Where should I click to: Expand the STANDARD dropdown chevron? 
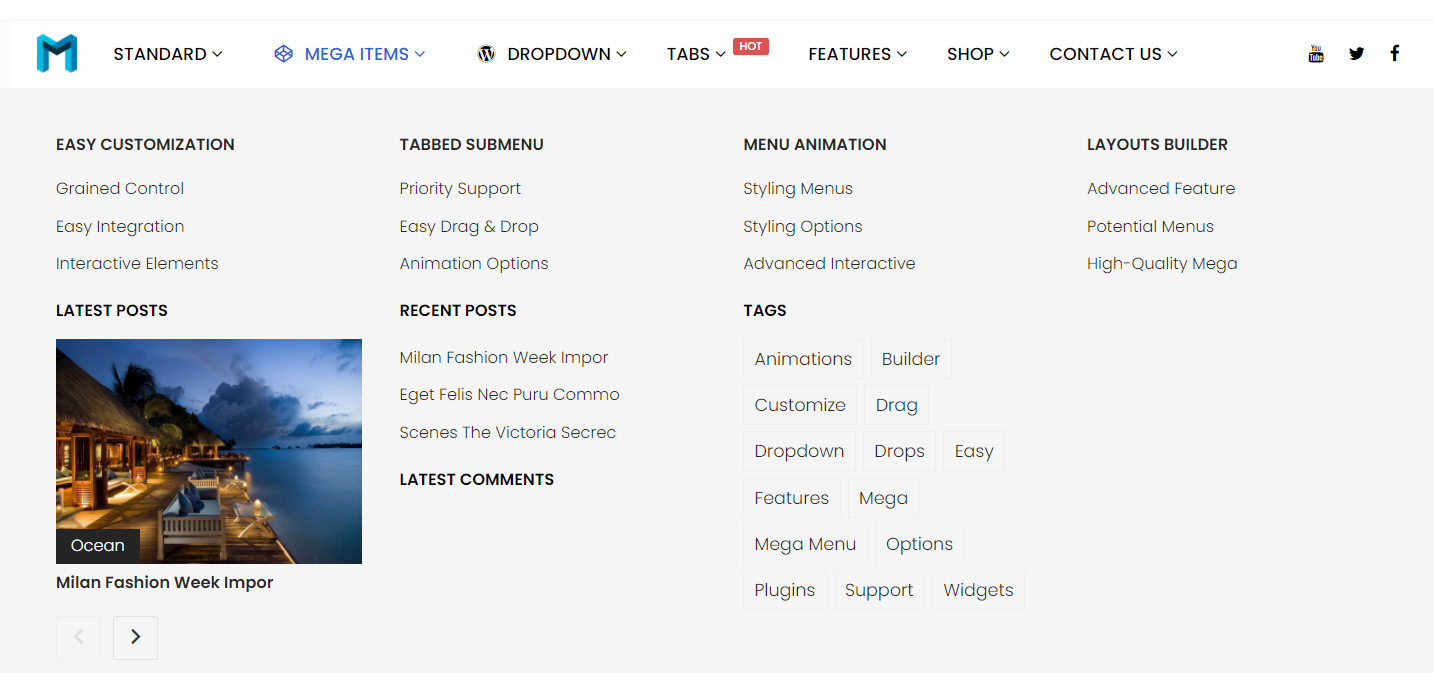[x=215, y=55]
